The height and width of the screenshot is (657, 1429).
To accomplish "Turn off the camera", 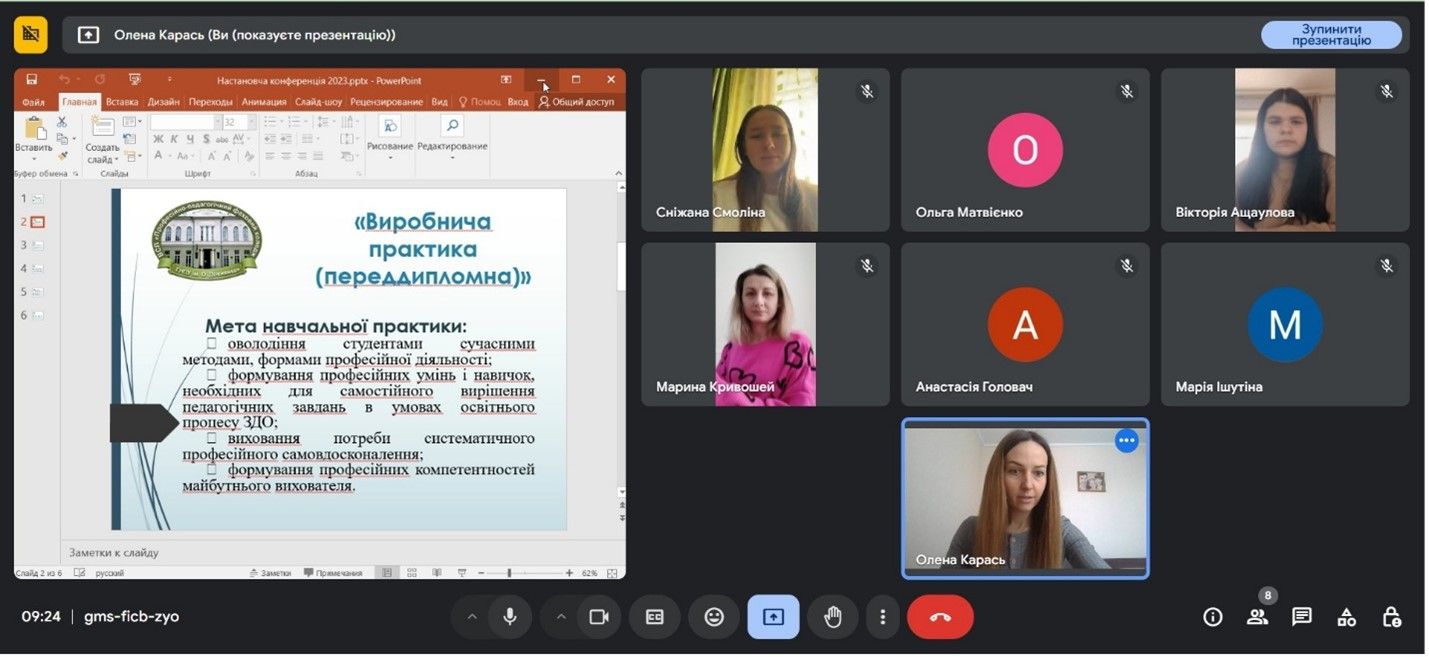I will click(x=598, y=617).
